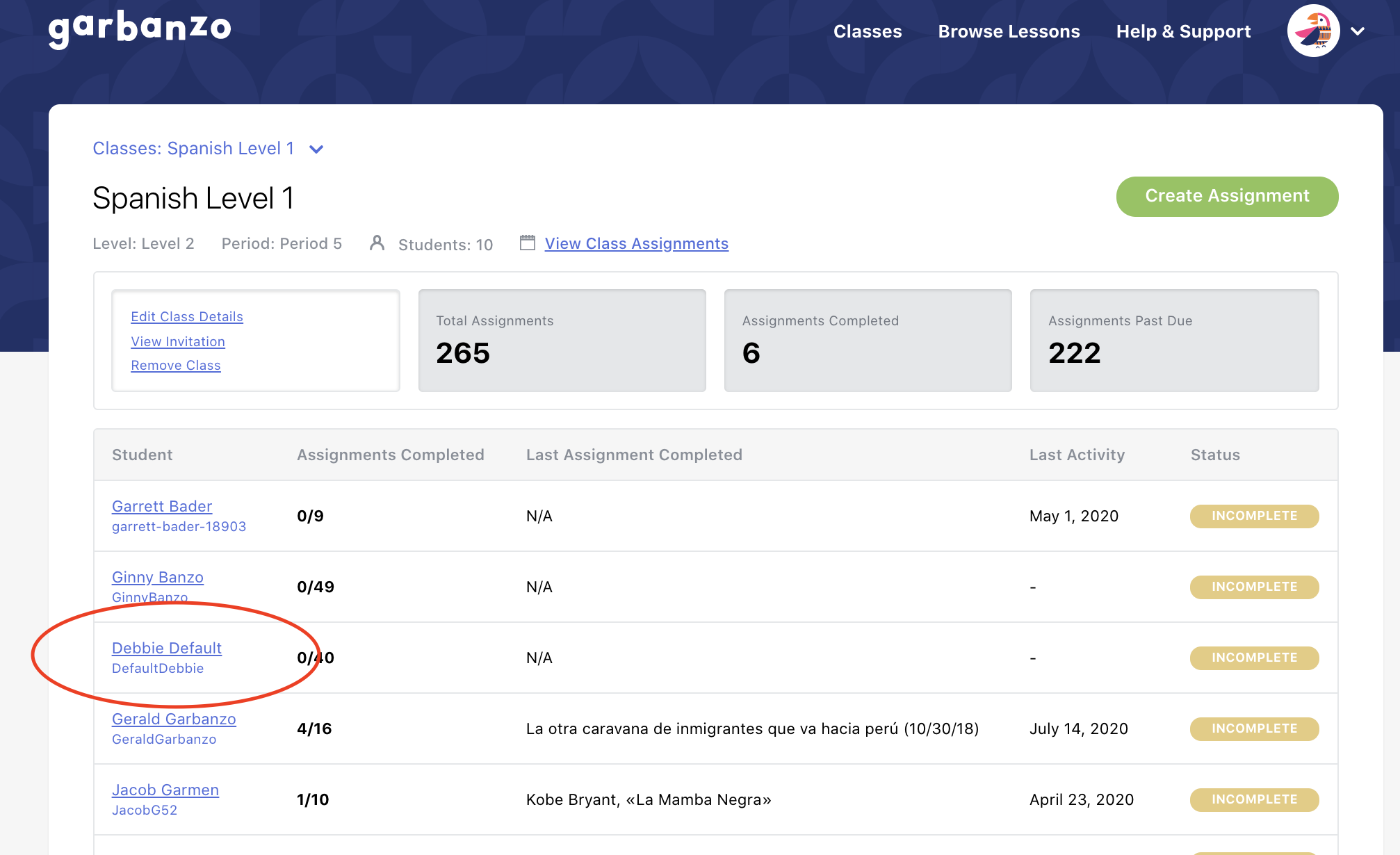1400x855 pixels.
Task: Open Gerald Garbanzo's profile link
Action: [174, 719]
